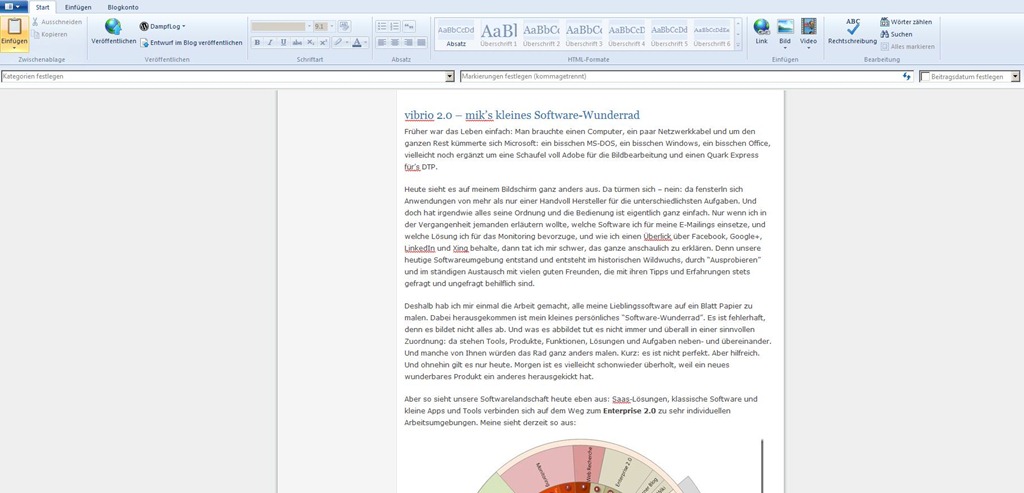Click the Video filmstrip icon
Screen dimensions: 1024x493
point(808,28)
